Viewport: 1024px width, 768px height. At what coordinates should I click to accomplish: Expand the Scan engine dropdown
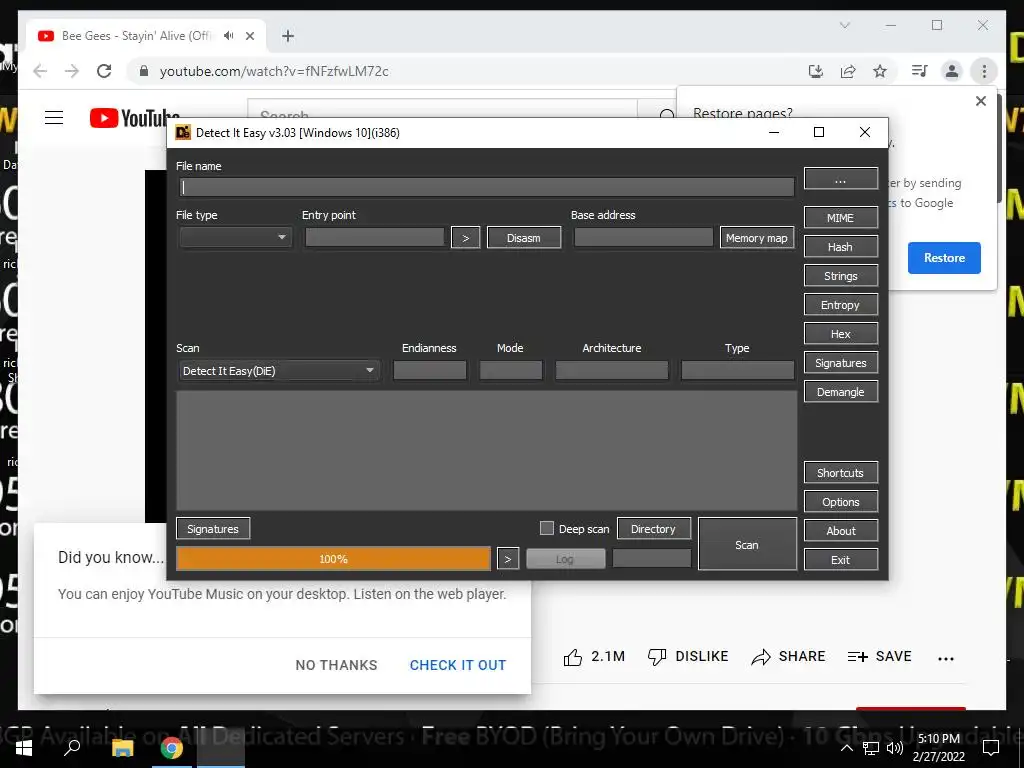279,371
